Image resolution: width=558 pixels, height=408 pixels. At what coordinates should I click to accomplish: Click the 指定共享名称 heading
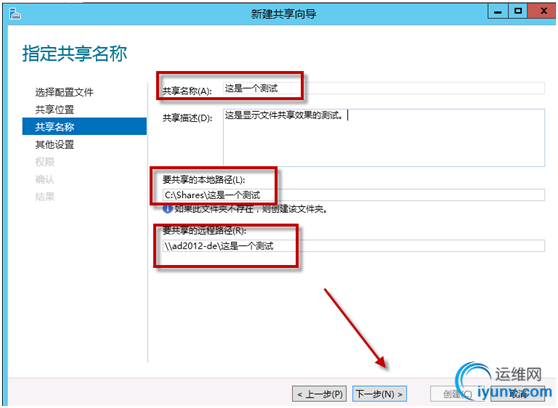(74, 54)
